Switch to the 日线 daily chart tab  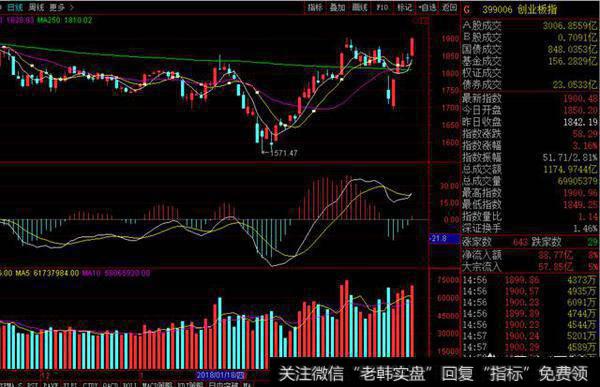coord(15,7)
